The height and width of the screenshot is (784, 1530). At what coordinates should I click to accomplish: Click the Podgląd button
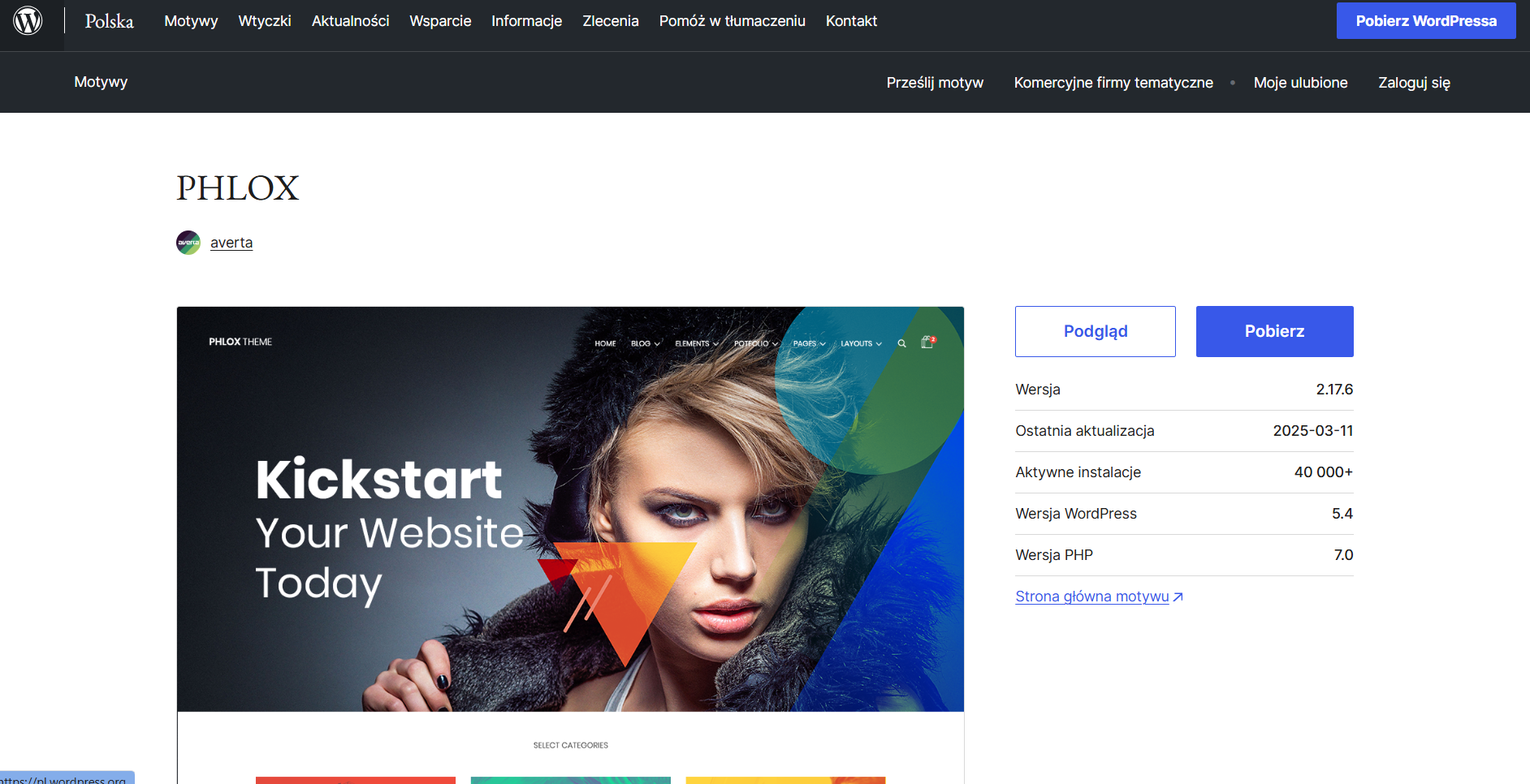pyautogui.click(x=1096, y=331)
